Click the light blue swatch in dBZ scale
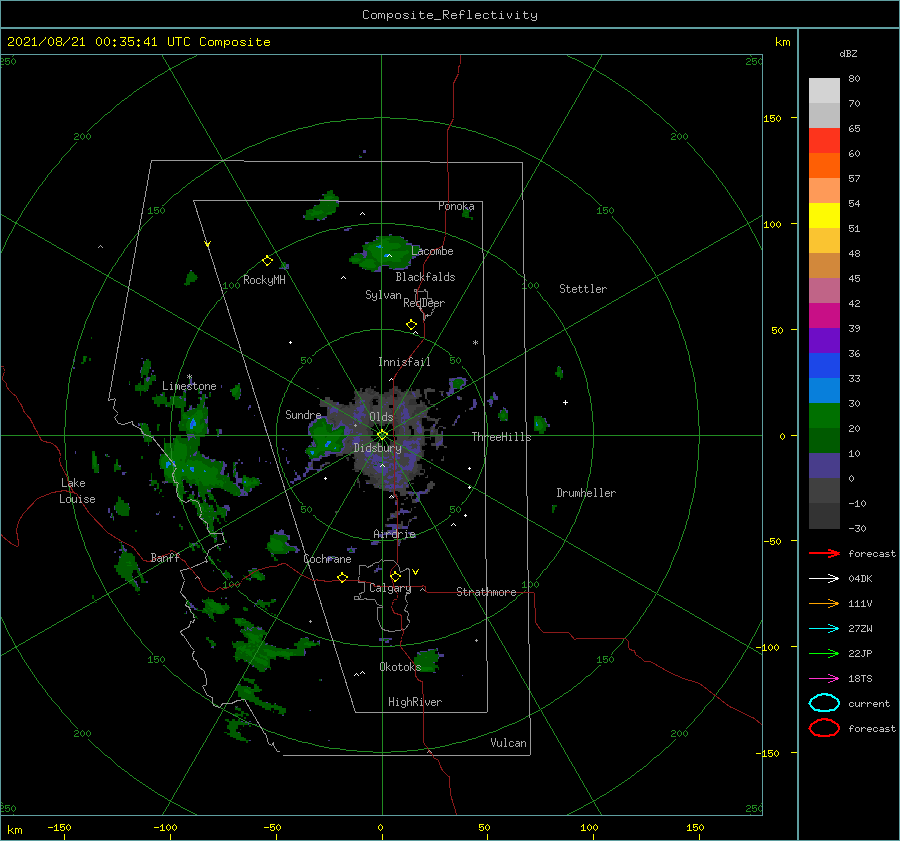The height and width of the screenshot is (841, 900). tap(824, 390)
